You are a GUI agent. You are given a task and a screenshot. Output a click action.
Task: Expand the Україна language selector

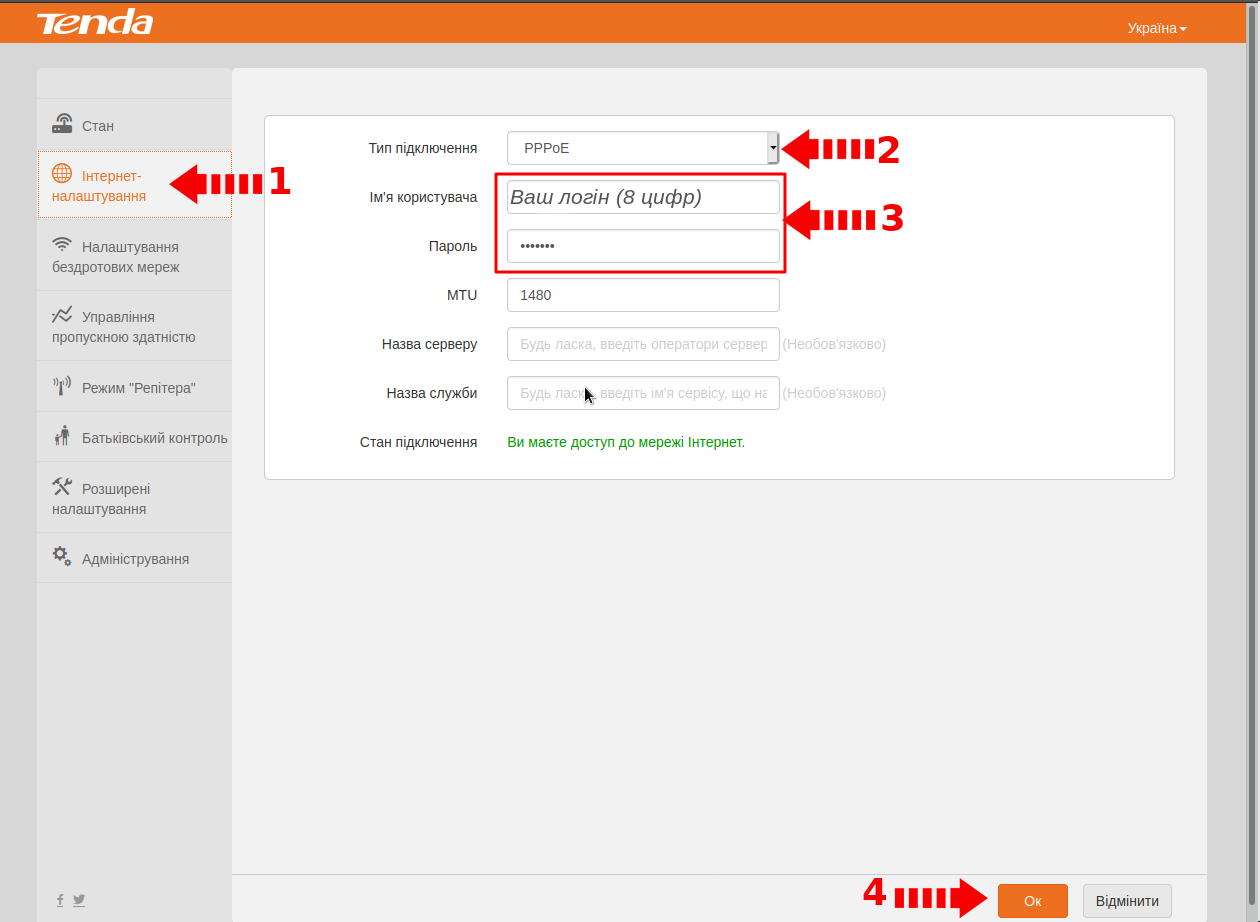coord(1156,28)
